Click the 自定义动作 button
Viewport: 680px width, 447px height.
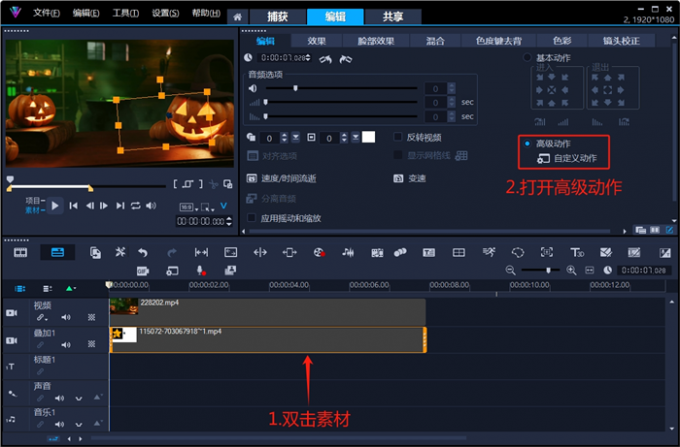coord(567,158)
